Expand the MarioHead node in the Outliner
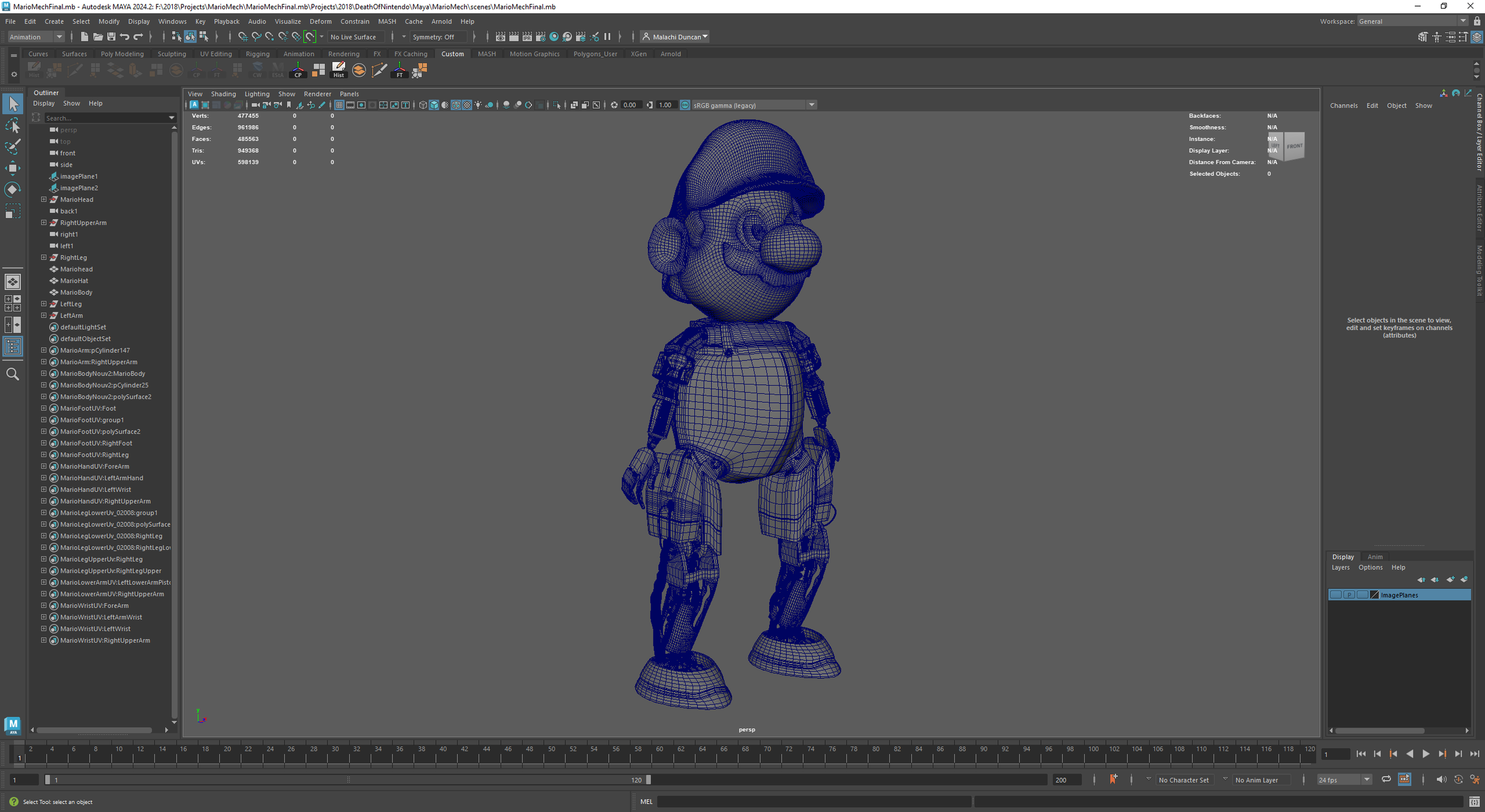This screenshot has height=812, width=1485. 44,200
